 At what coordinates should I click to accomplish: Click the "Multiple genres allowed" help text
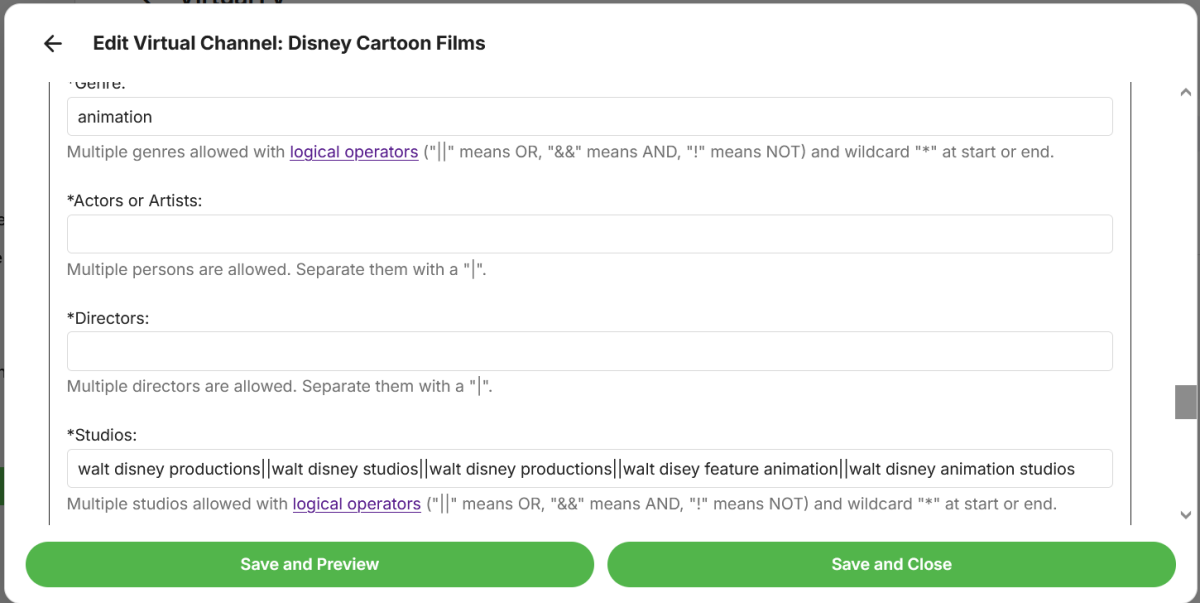(x=177, y=152)
